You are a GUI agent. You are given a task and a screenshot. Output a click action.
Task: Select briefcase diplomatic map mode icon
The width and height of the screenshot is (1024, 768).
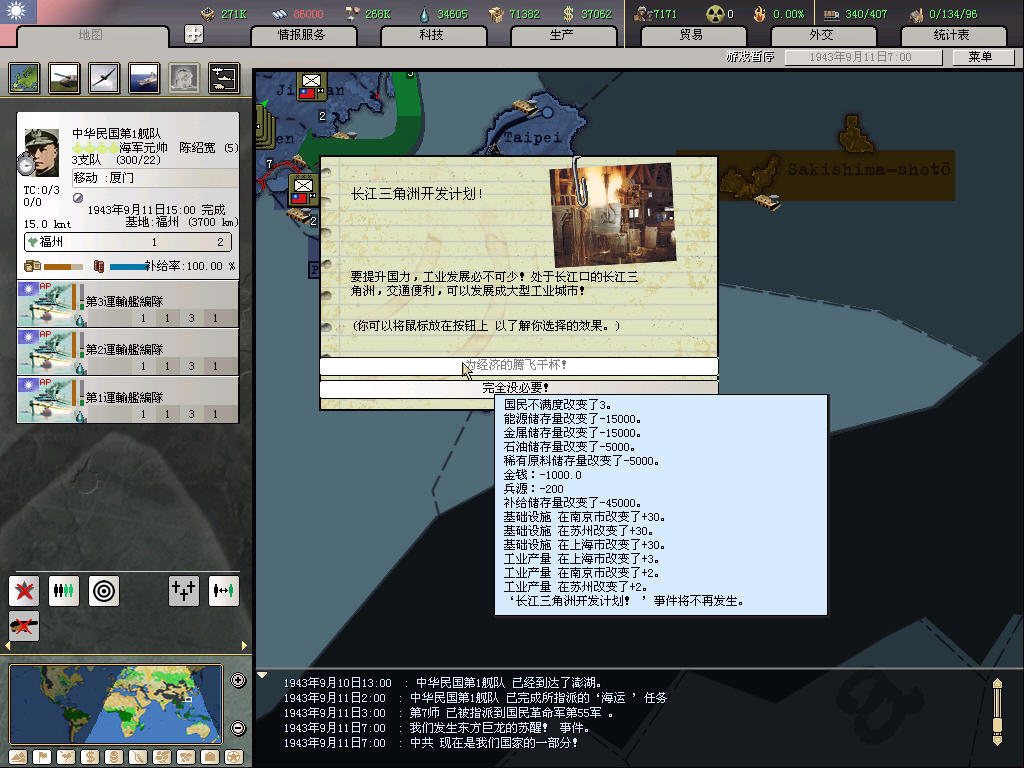210,757
